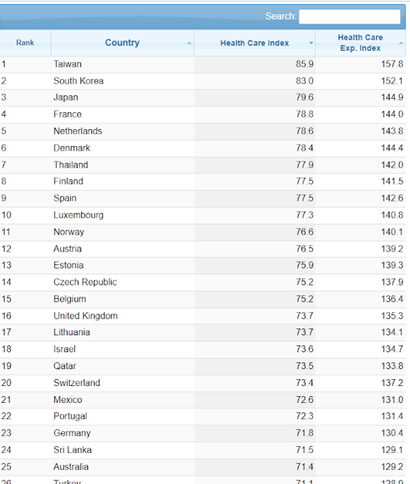This screenshot has height=484, width=410.
Task: Click the Sri Lanka row
Action: click(x=203, y=450)
